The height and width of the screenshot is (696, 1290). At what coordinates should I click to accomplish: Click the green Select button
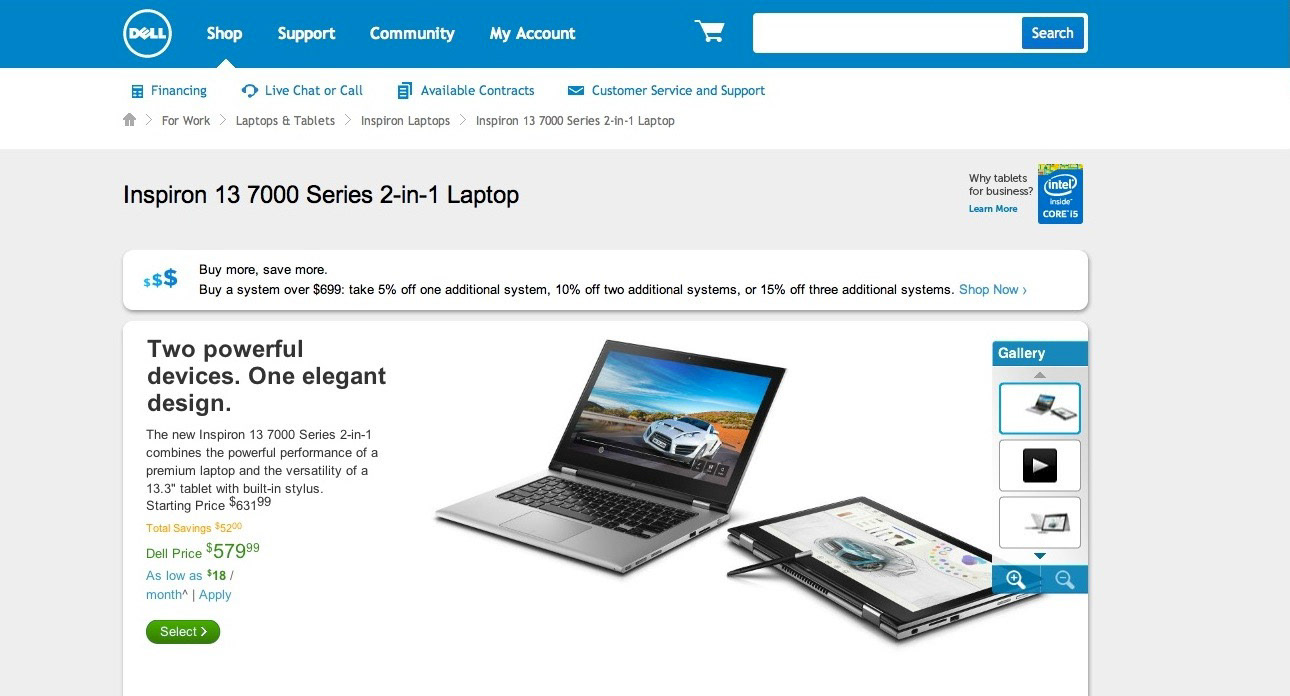point(183,631)
